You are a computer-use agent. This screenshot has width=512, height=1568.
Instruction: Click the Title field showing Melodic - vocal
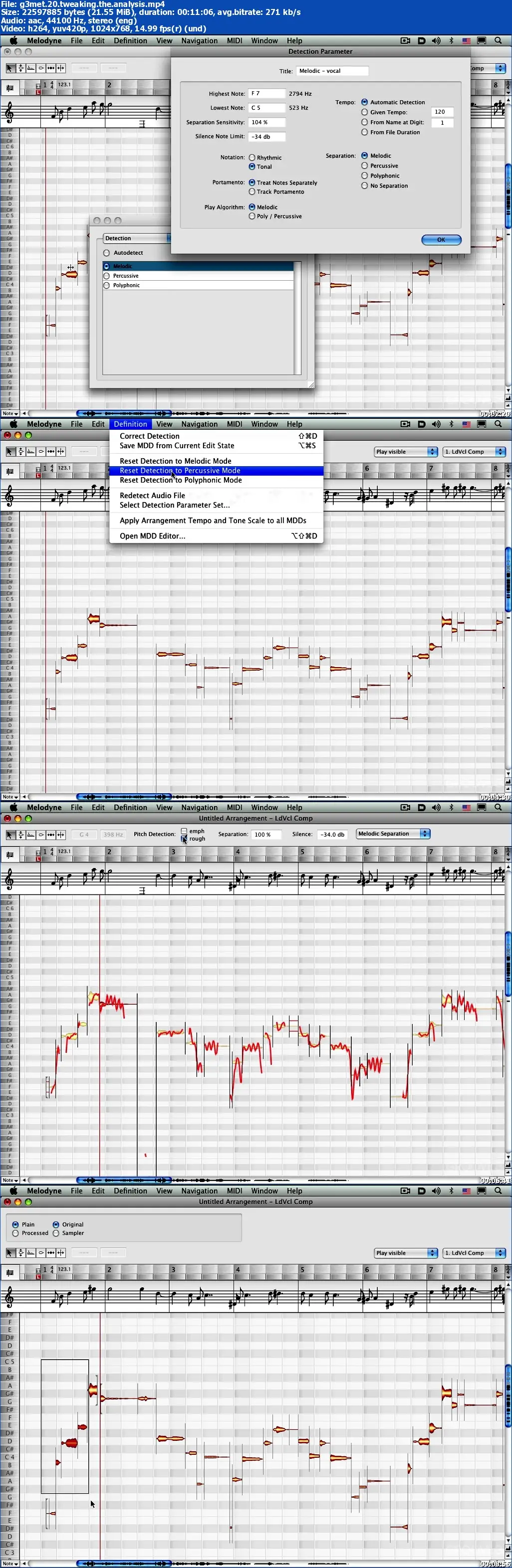pos(333,71)
